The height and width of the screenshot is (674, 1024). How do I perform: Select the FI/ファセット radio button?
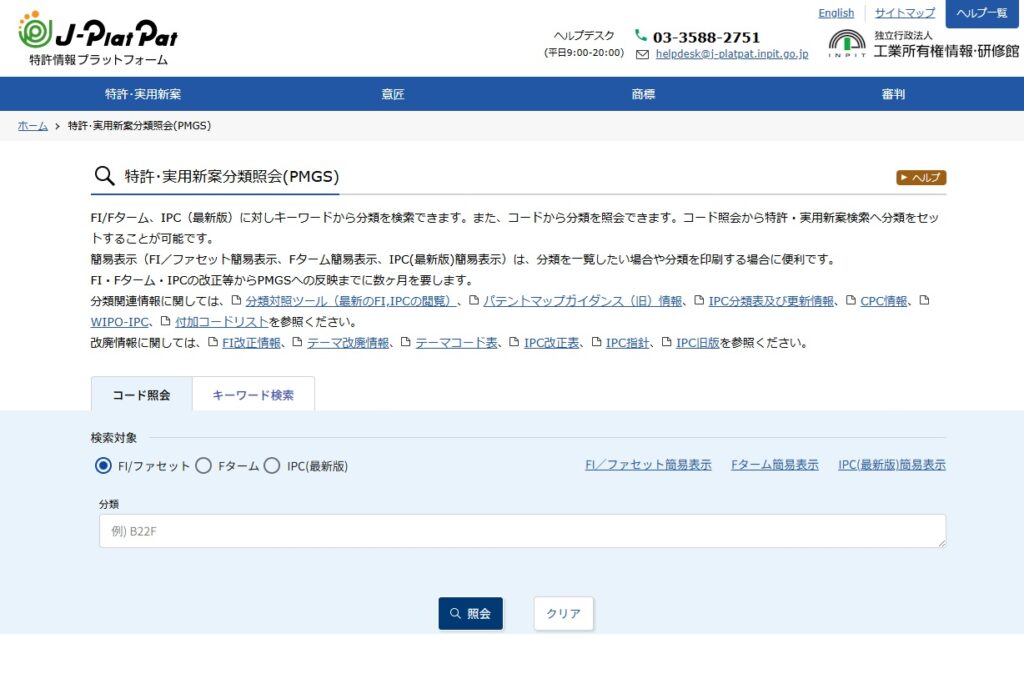(x=103, y=466)
